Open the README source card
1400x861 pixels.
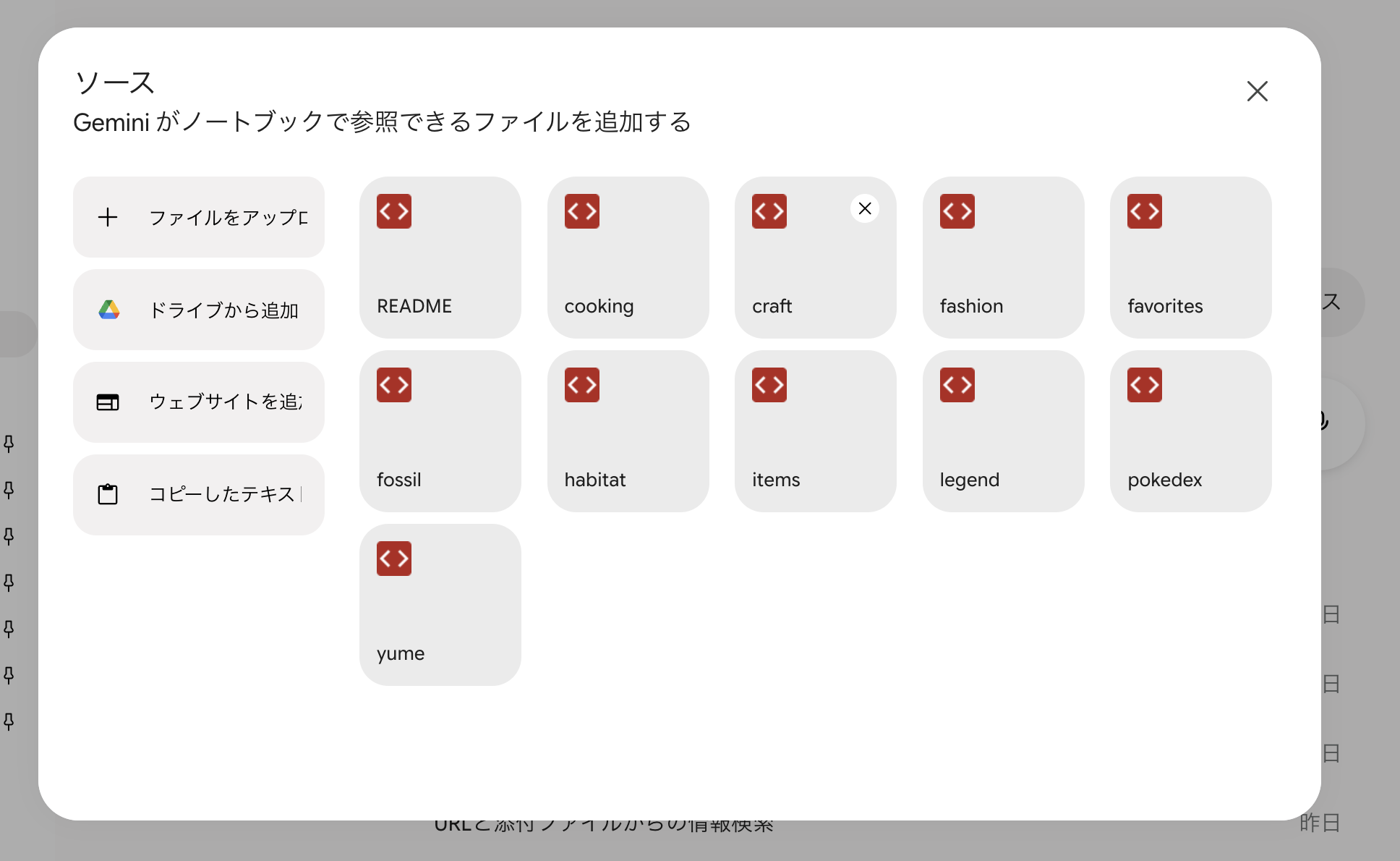pyautogui.click(x=440, y=258)
